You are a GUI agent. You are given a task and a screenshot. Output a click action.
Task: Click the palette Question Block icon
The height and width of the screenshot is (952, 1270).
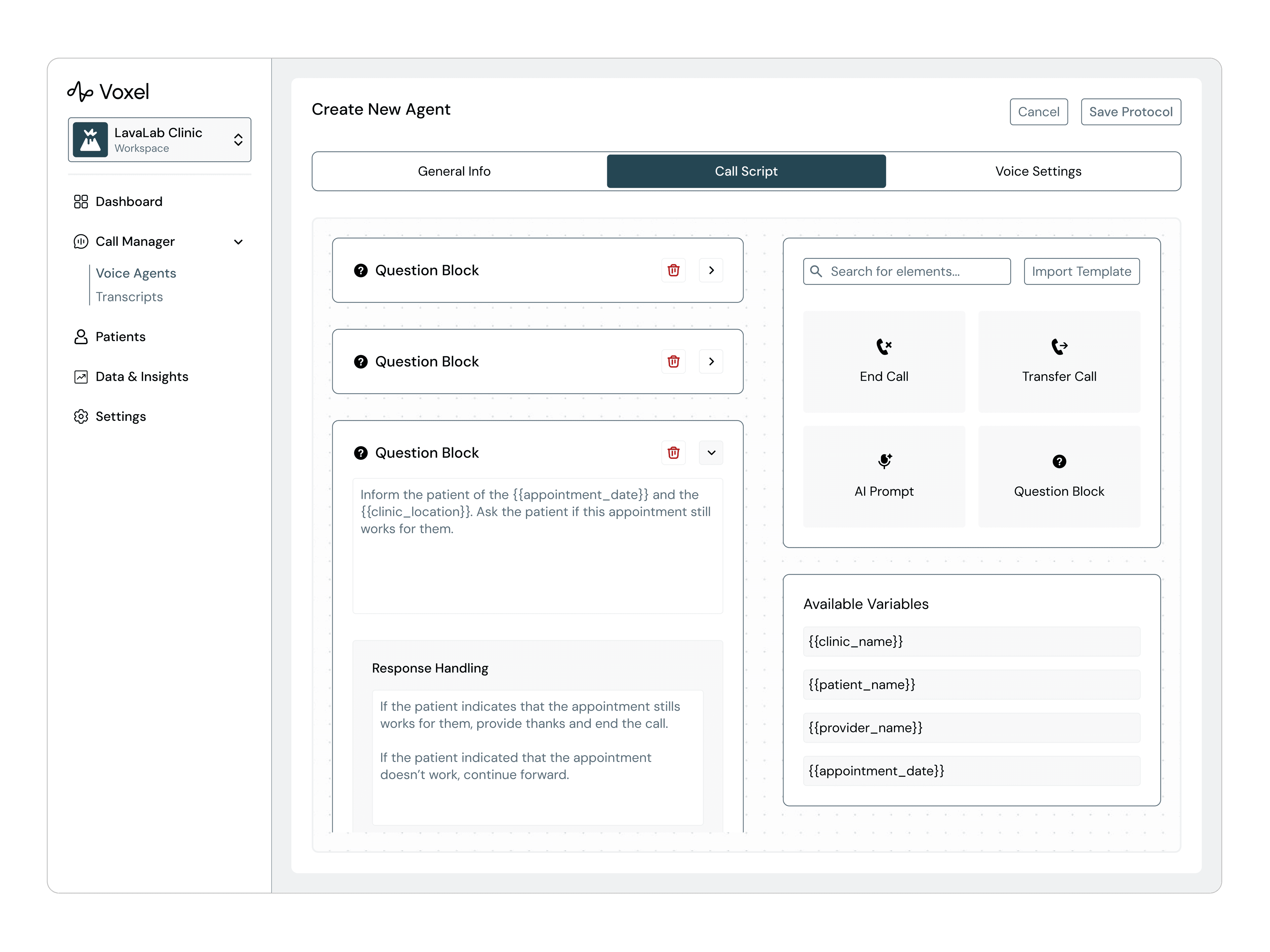1059,461
